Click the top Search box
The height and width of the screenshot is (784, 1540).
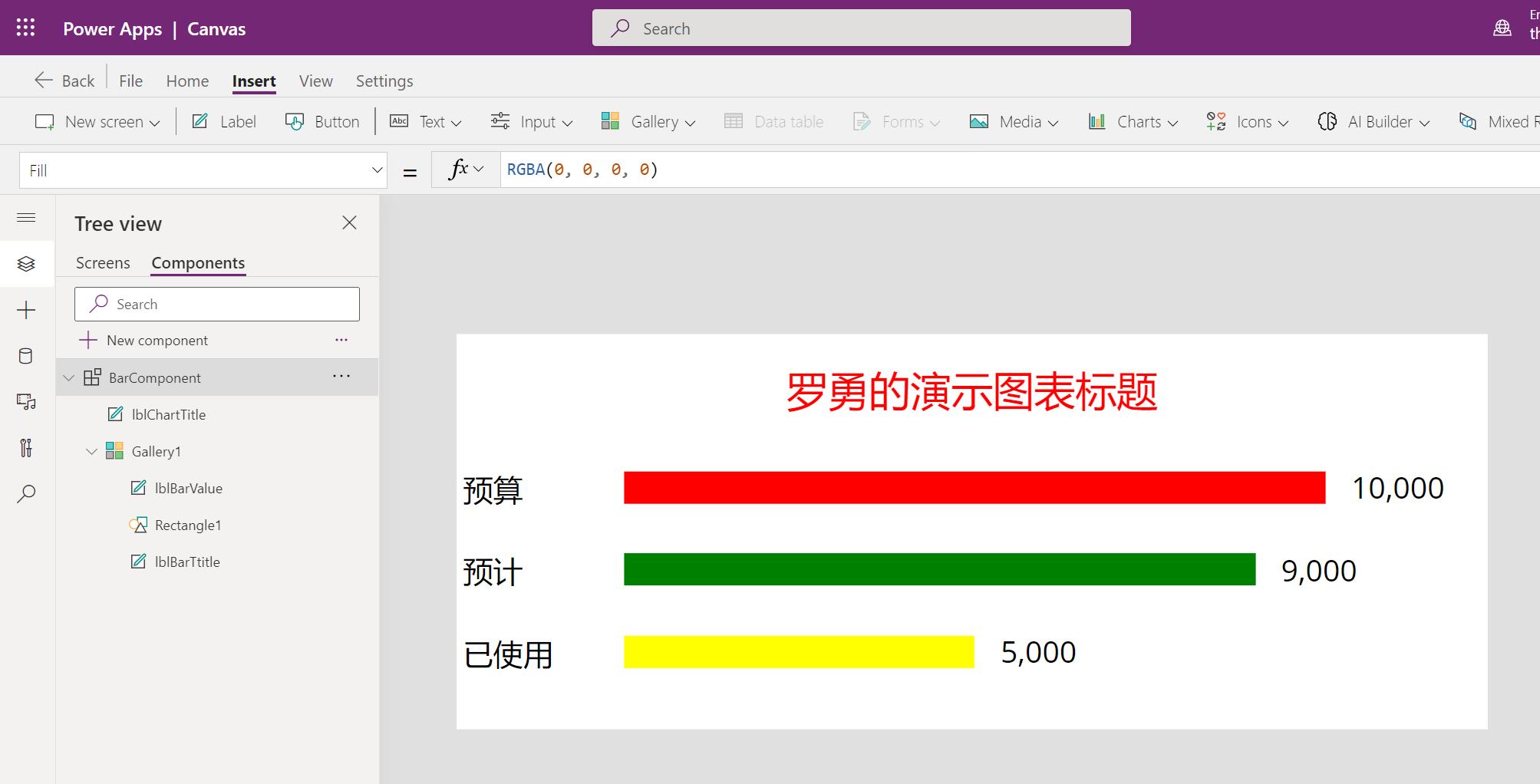coord(861,28)
